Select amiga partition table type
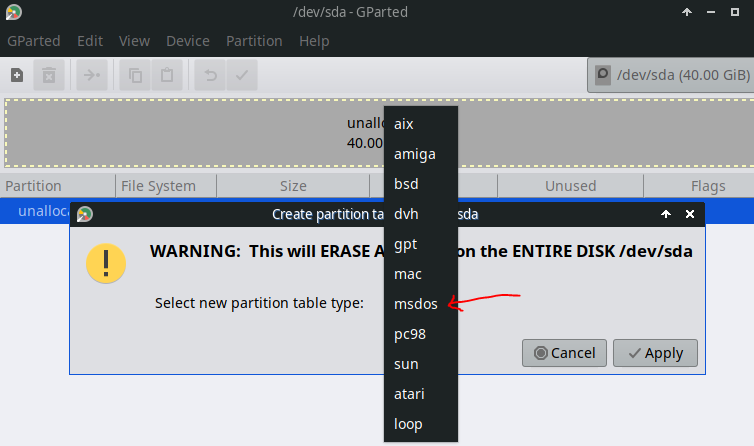Viewport: 754px width, 446px height. click(x=421, y=154)
